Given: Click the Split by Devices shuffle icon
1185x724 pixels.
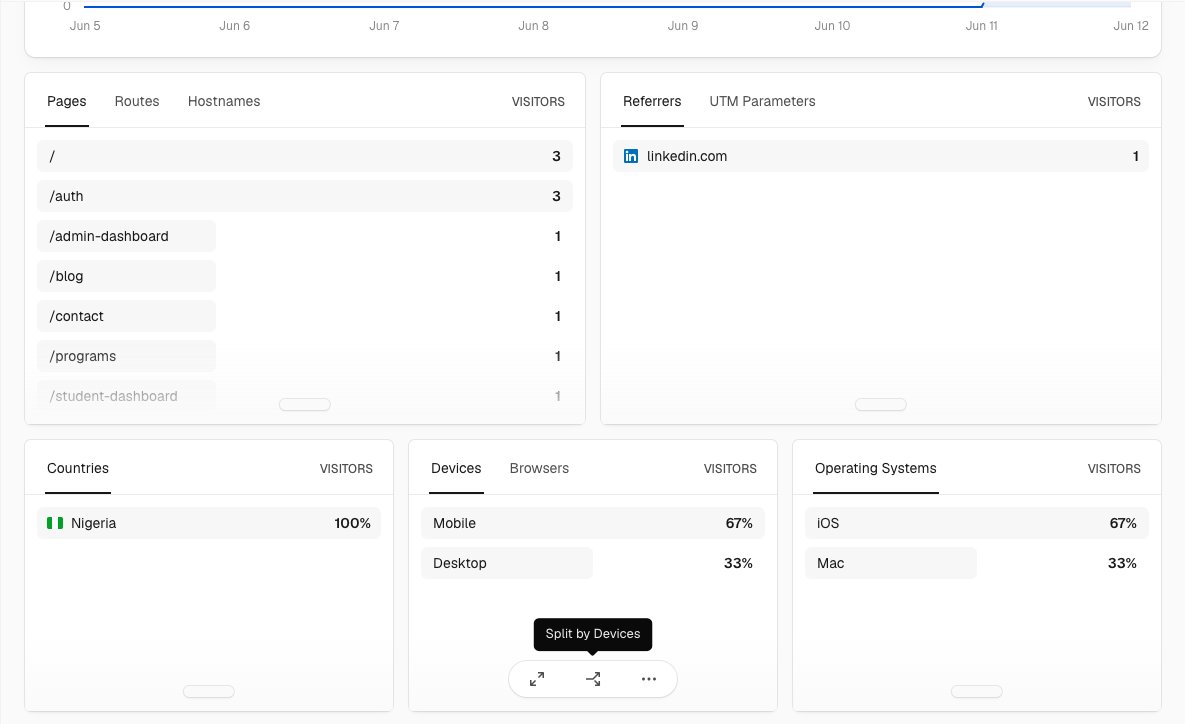Looking at the screenshot, I should [593, 679].
